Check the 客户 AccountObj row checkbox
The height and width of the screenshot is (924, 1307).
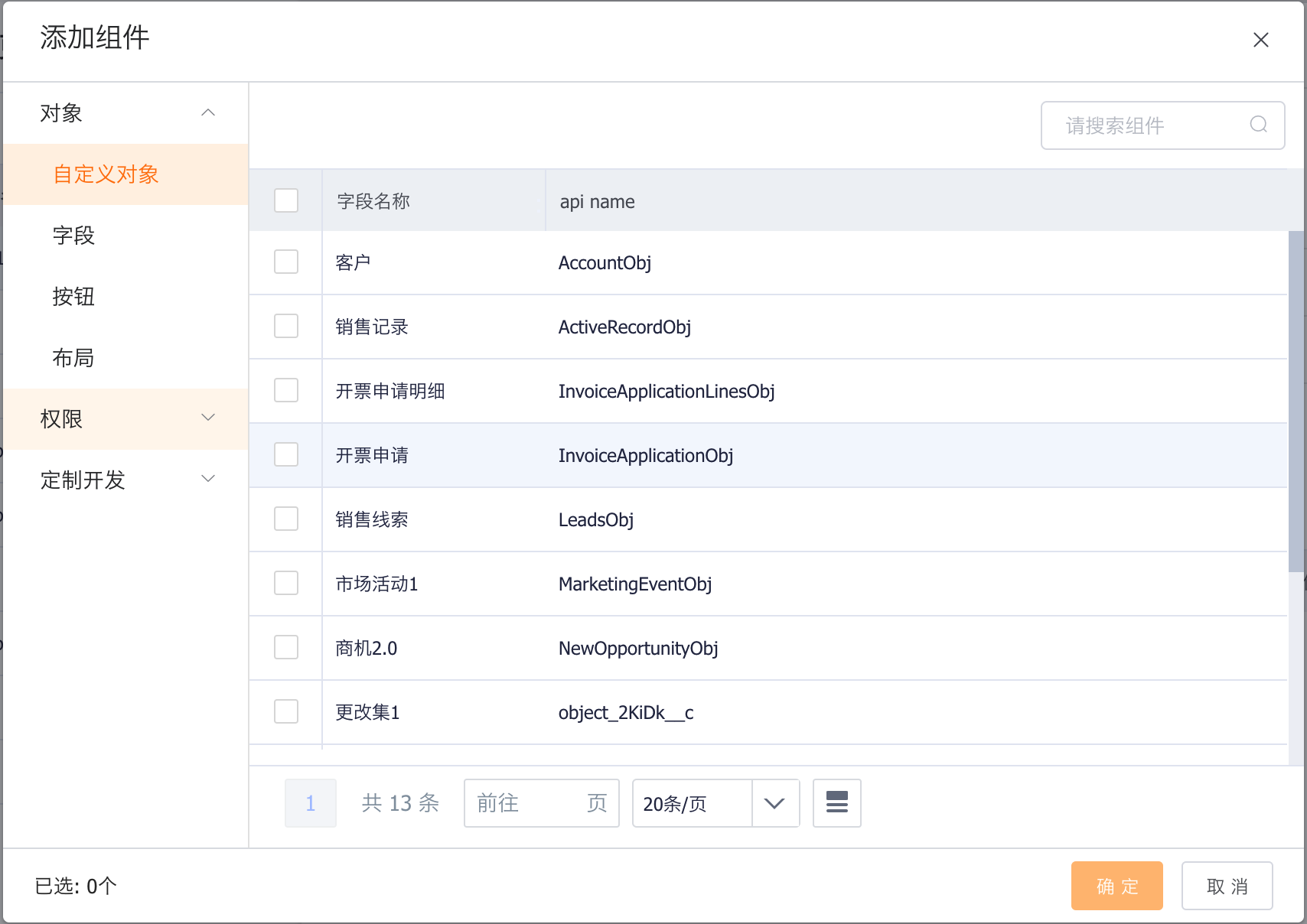286,262
